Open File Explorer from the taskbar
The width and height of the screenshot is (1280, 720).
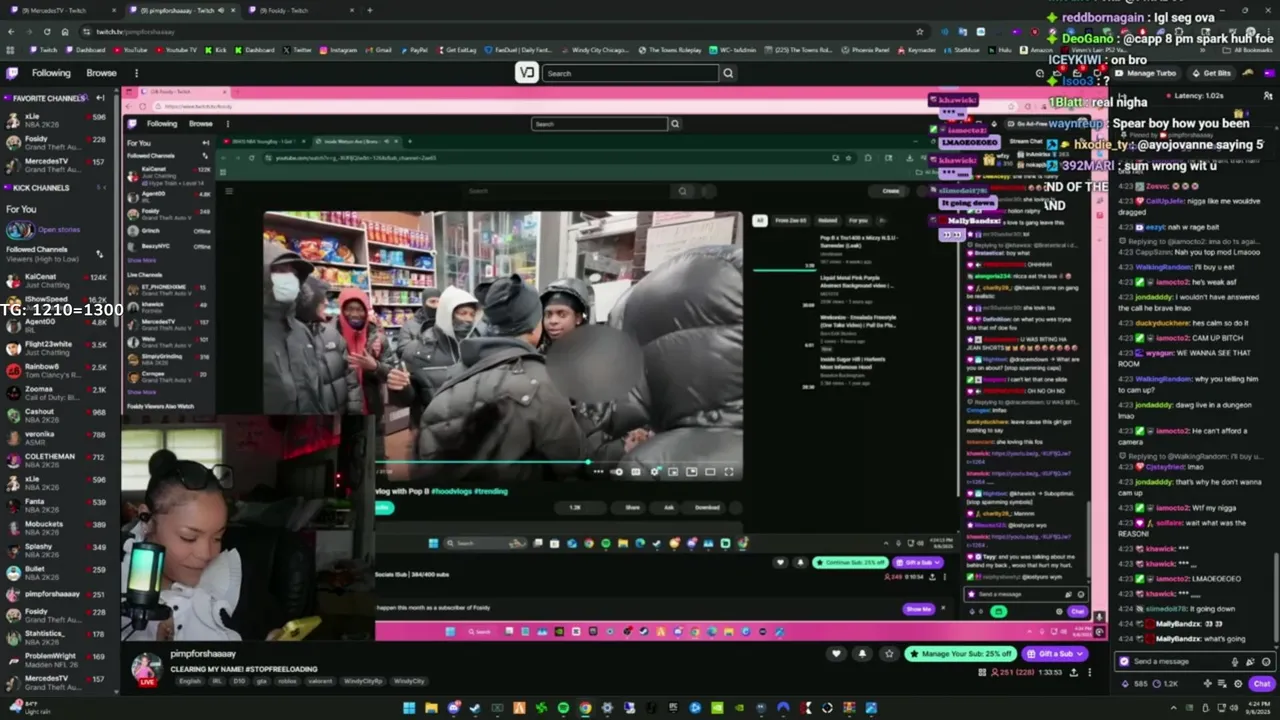click(431, 708)
